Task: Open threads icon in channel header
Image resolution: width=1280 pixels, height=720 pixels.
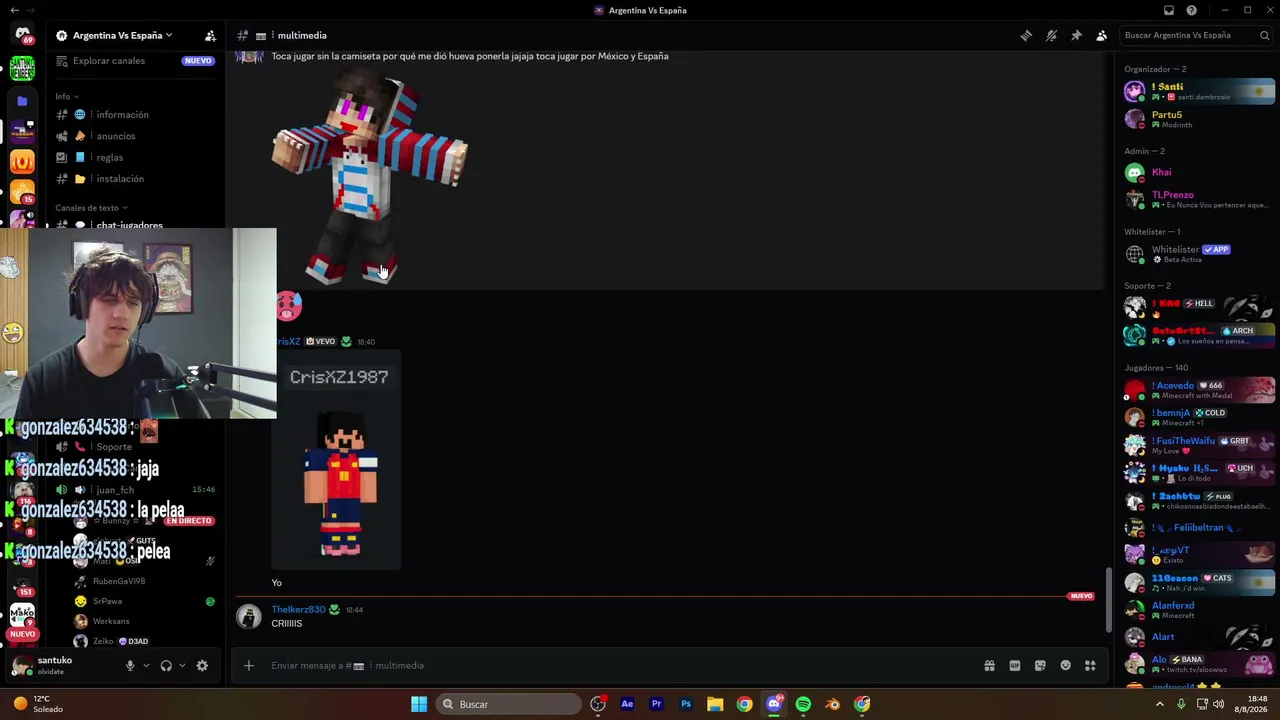Action: 1026,35
